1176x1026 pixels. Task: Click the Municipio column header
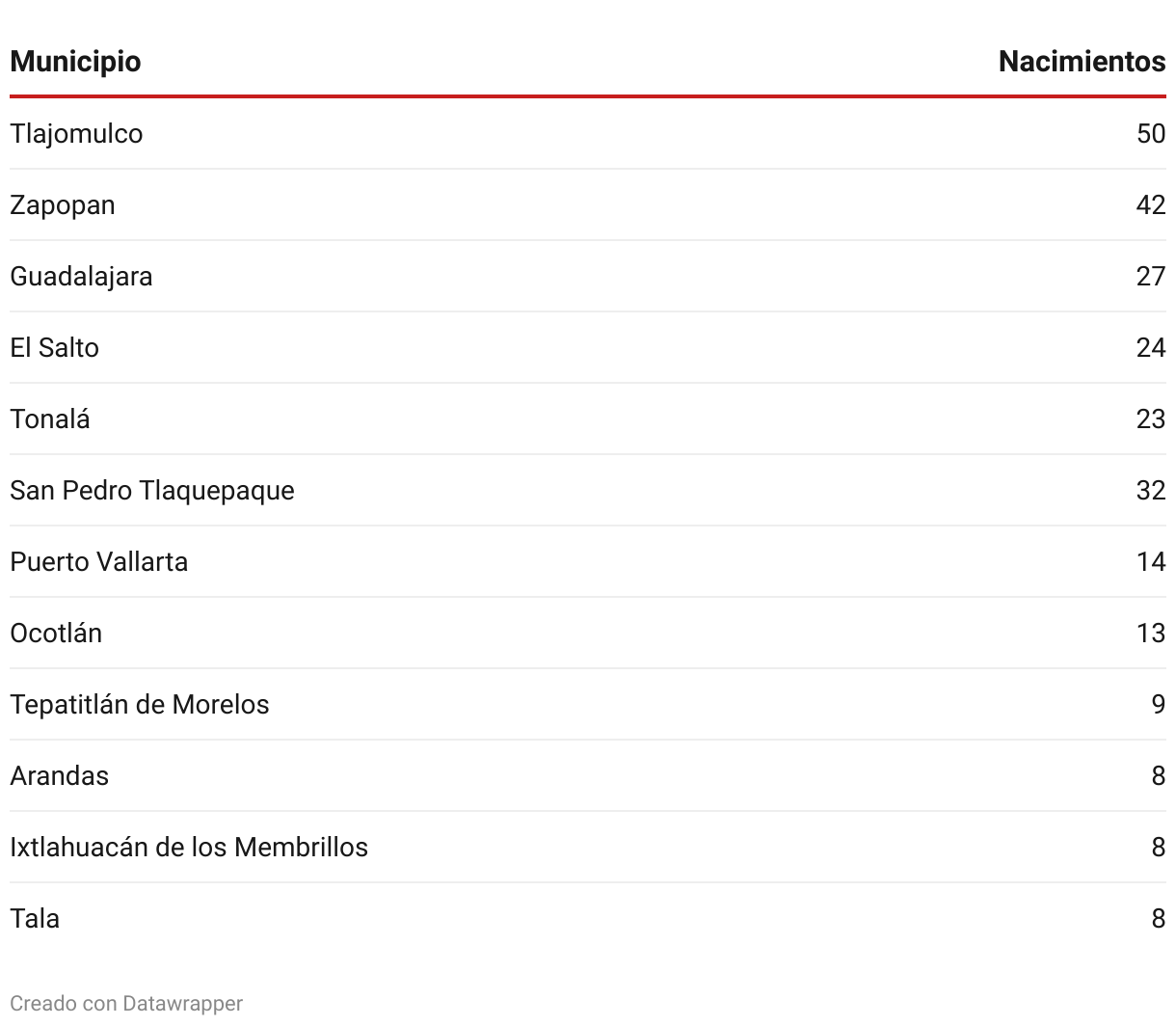75,62
